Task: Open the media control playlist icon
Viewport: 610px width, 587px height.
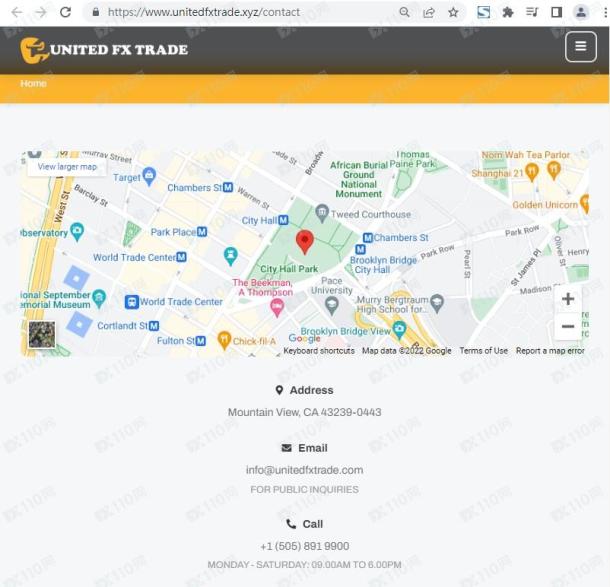Action: (532, 12)
